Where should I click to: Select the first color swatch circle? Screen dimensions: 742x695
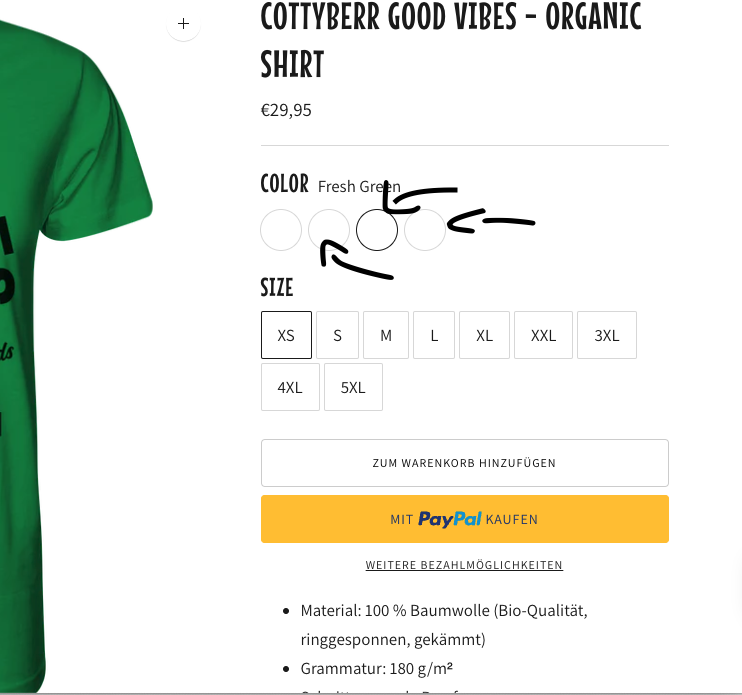[x=281, y=230]
